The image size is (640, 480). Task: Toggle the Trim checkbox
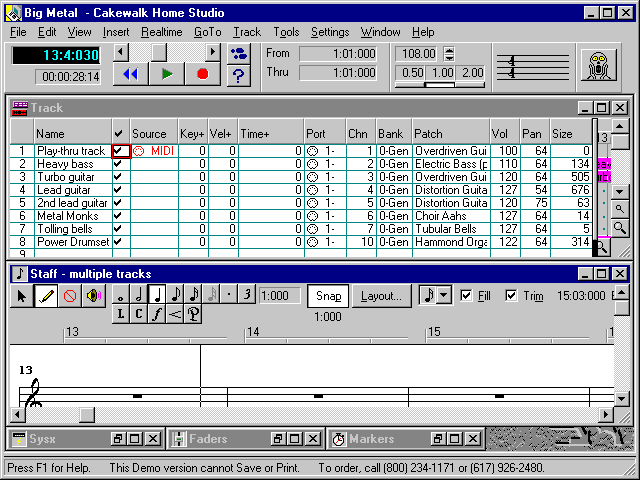tap(512, 295)
